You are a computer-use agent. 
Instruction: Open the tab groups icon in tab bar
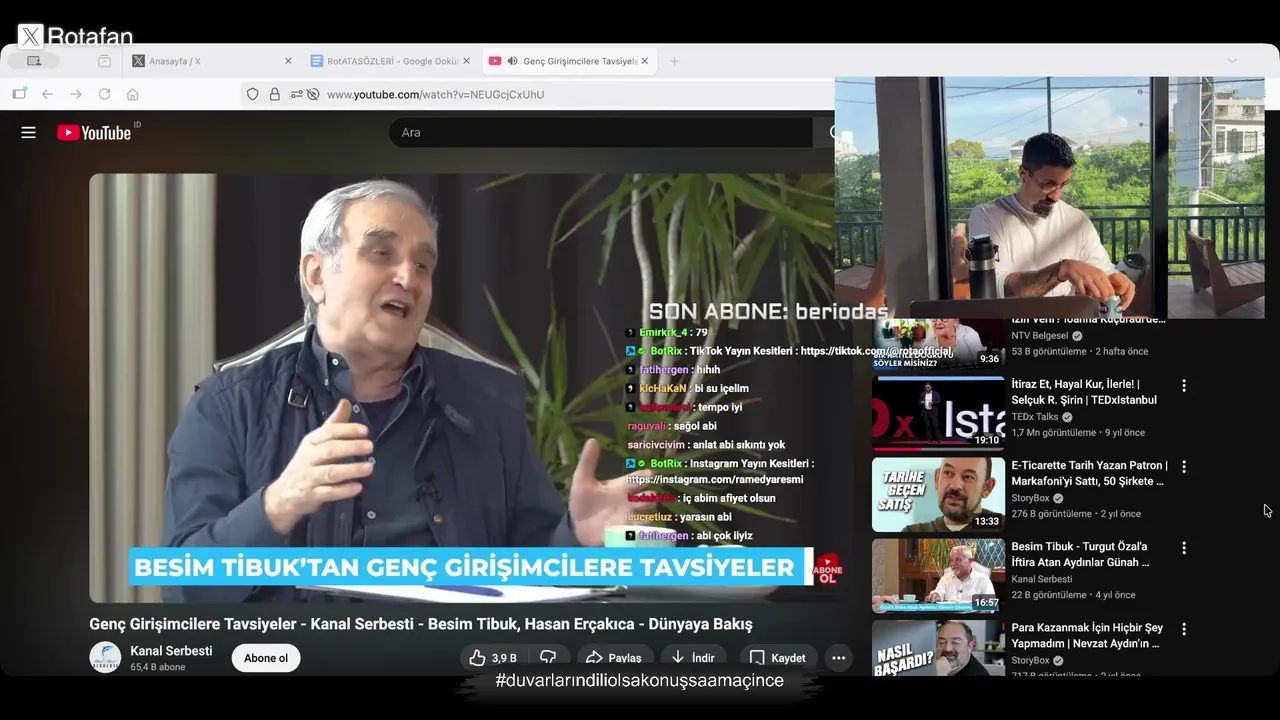click(x=104, y=61)
